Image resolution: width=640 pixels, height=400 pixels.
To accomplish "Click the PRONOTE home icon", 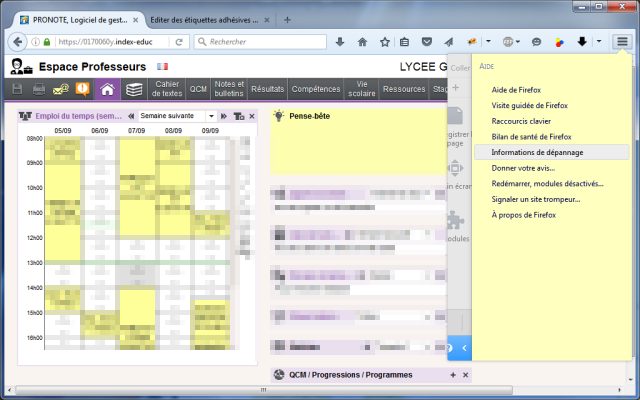I will [x=108, y=90].
